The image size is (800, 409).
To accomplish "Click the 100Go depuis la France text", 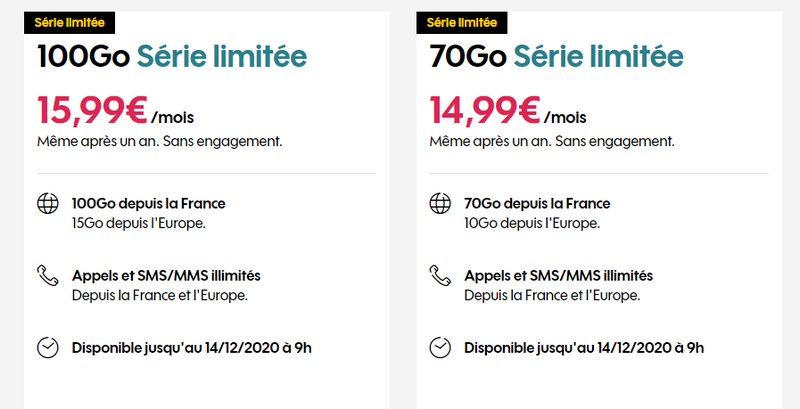I will [148, 203].
